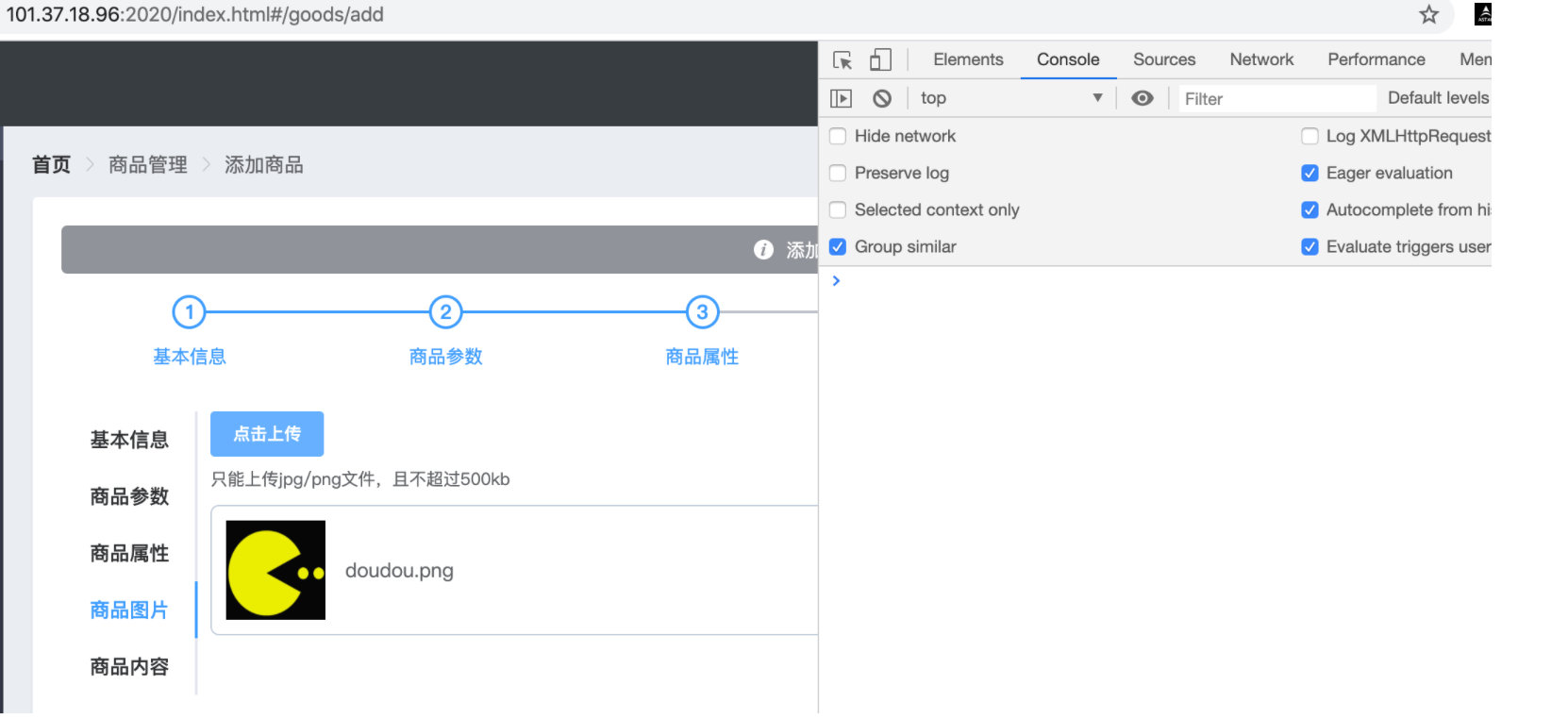Click the info icon in the gray alert bar
Image resolution: width=1568 pixels, height=719 pixels.
click(x=763, y=249)
